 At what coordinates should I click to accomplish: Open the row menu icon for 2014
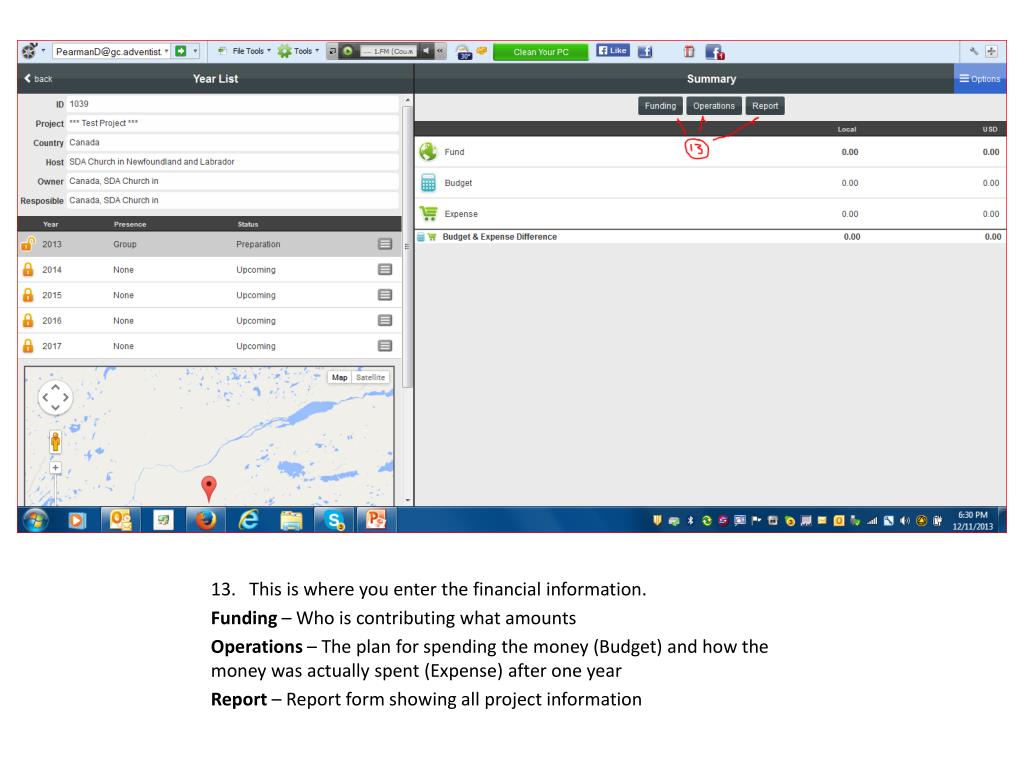pos(385,270)
